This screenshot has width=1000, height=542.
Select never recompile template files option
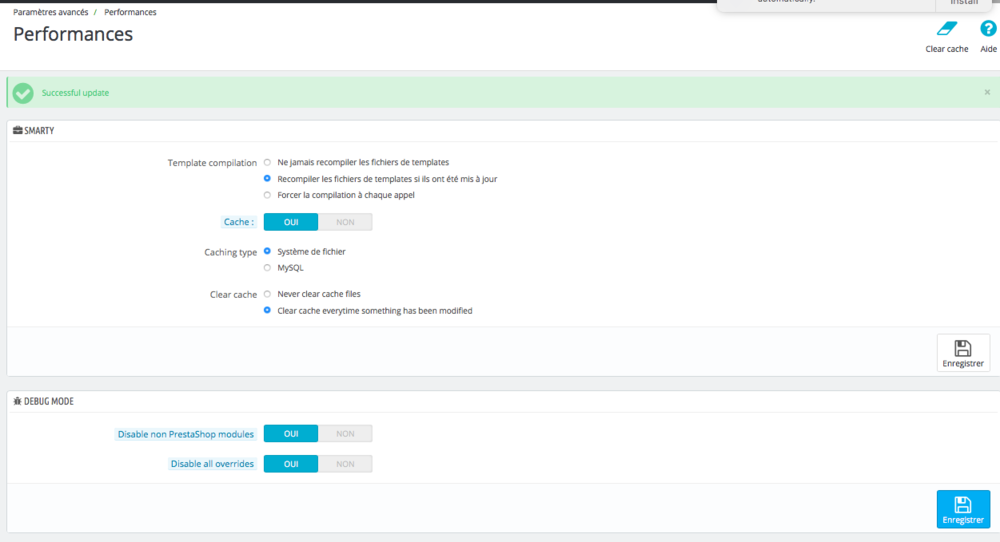pos(267,163)
